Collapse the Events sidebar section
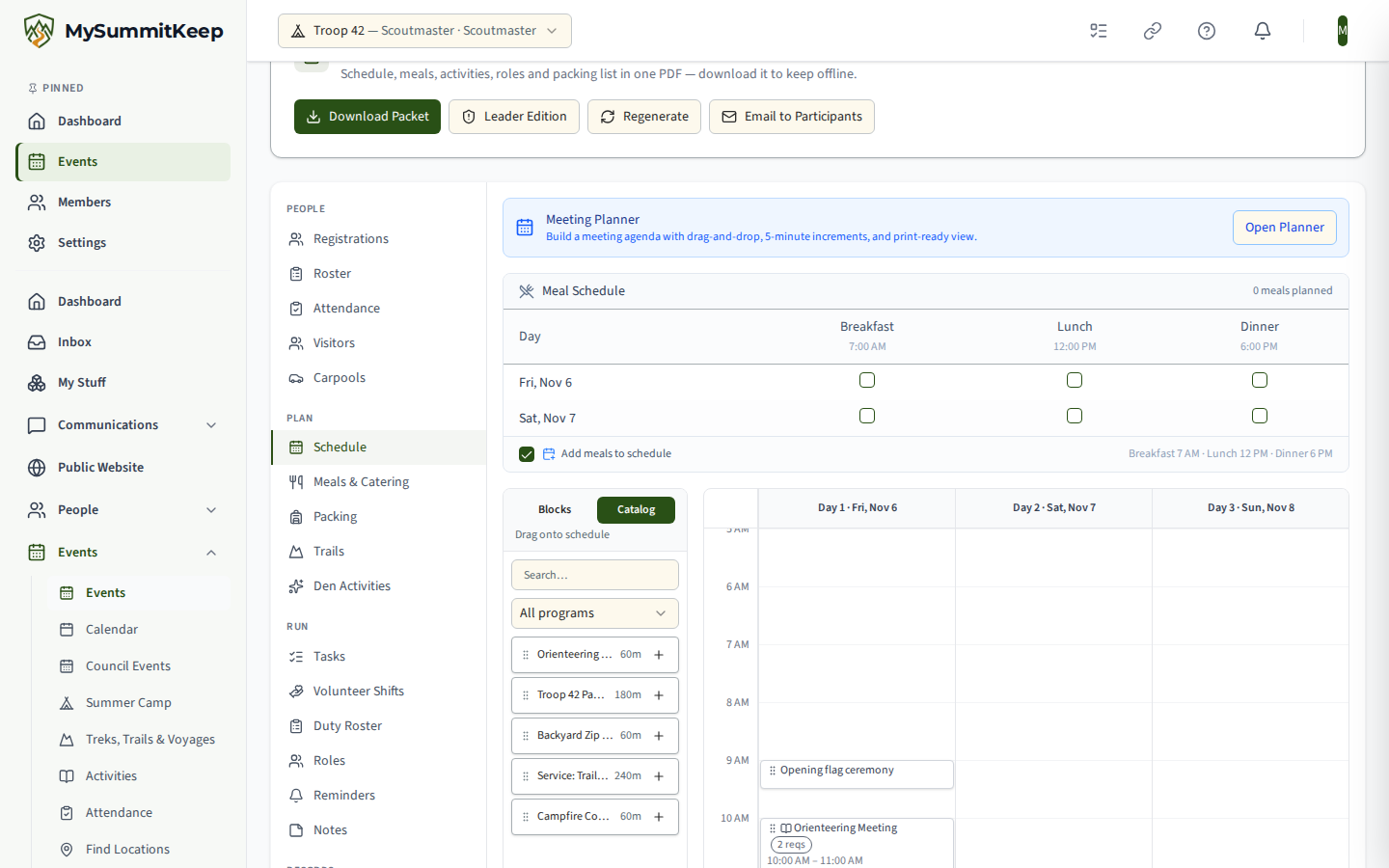This screenshot has height=868, width=1389. [123, 553]
